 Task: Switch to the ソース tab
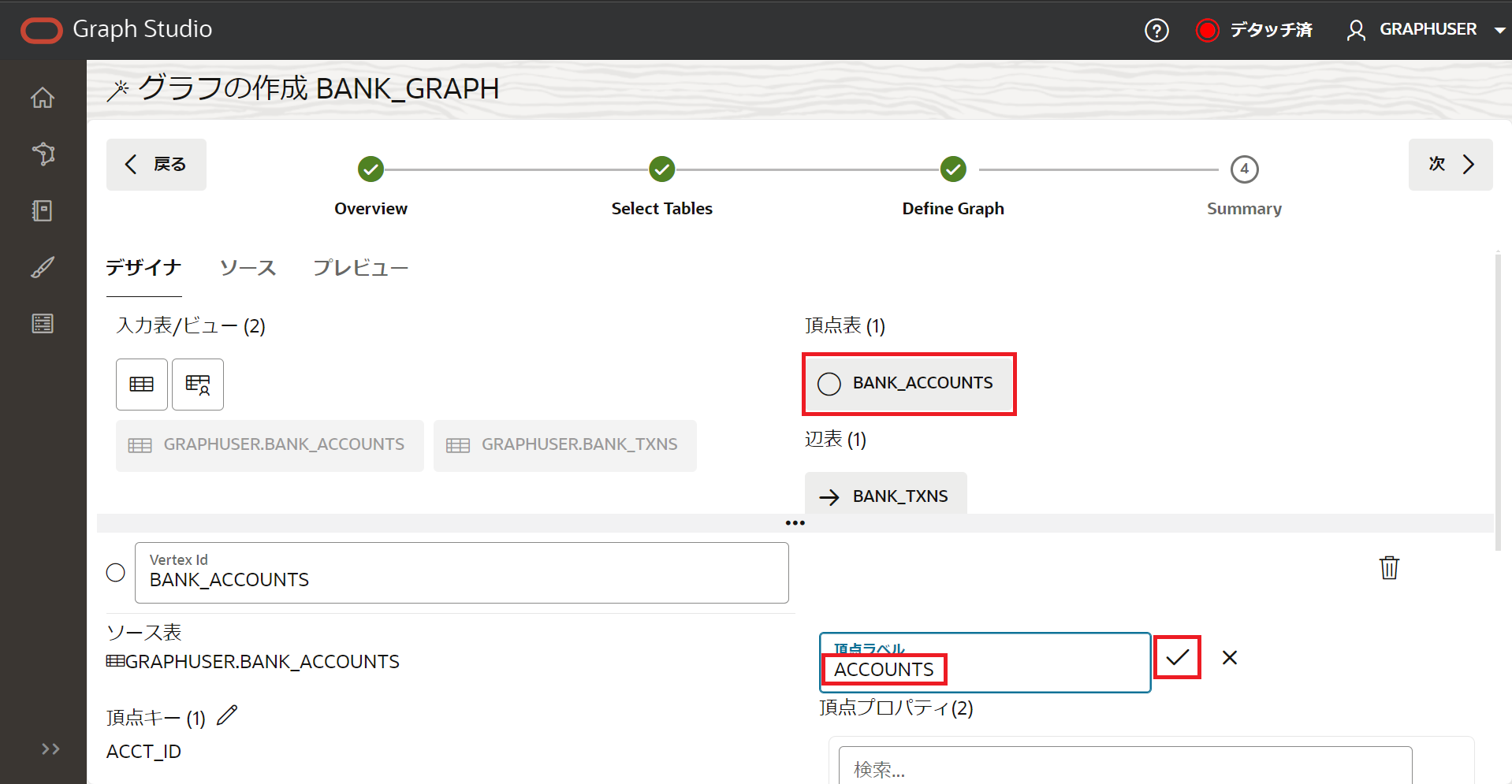pyautogui.click(x=248, y=268)
